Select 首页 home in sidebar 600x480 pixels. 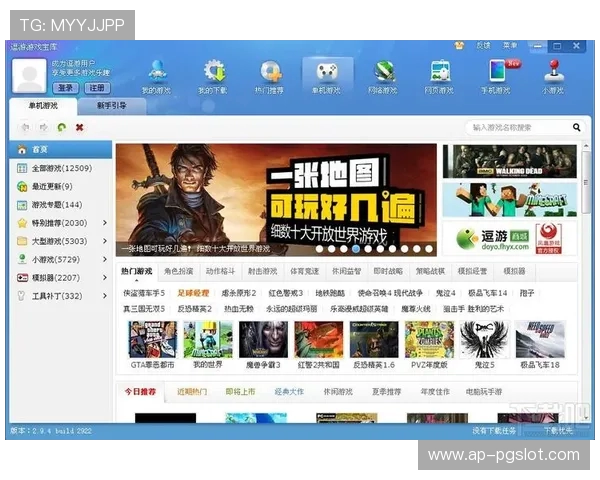(61, 149)
